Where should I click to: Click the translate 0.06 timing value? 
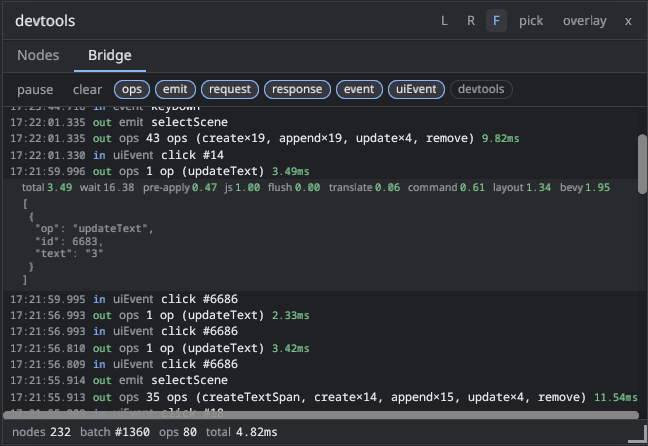[364, 188]
